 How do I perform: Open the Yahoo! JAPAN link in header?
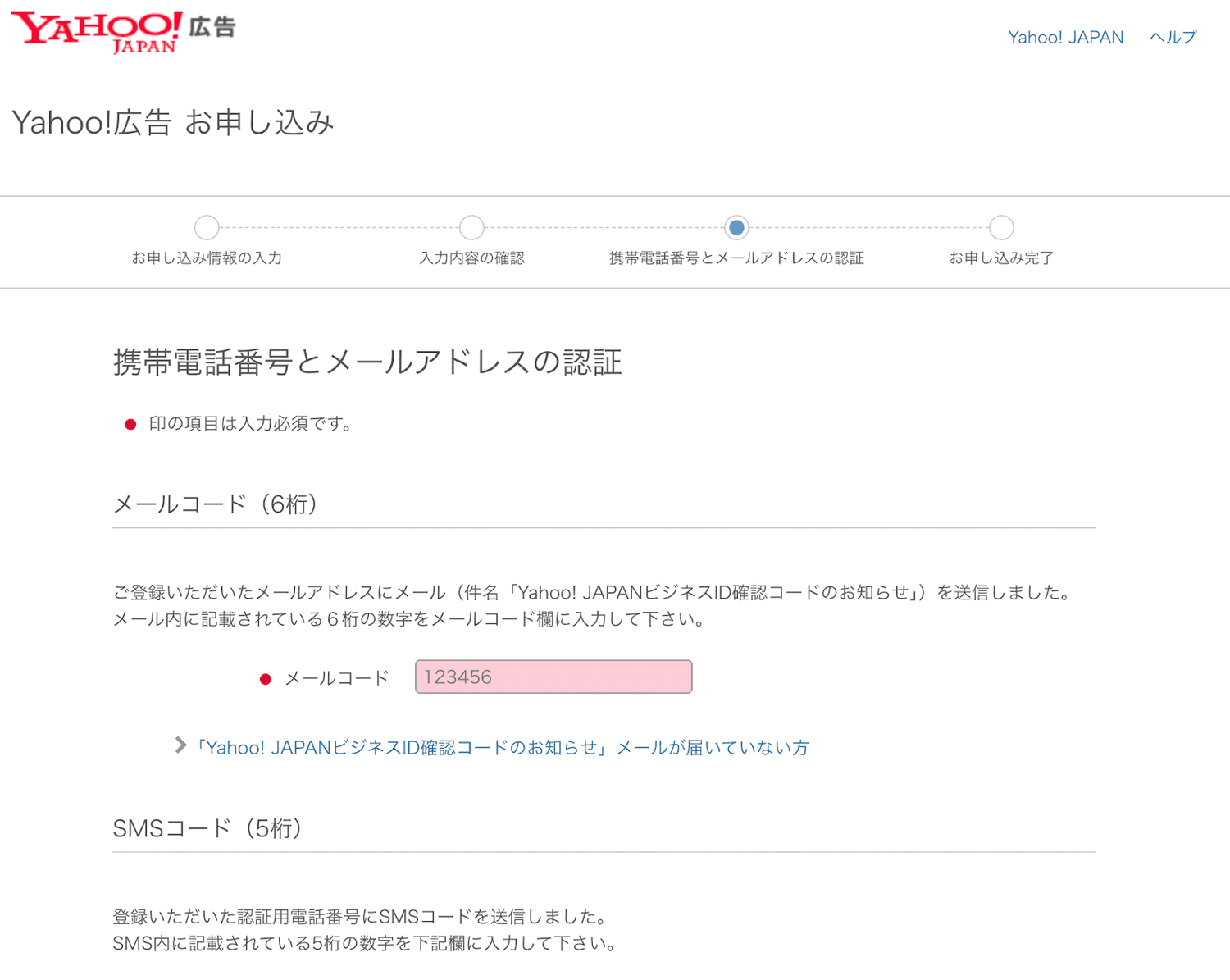(1065, 38)
